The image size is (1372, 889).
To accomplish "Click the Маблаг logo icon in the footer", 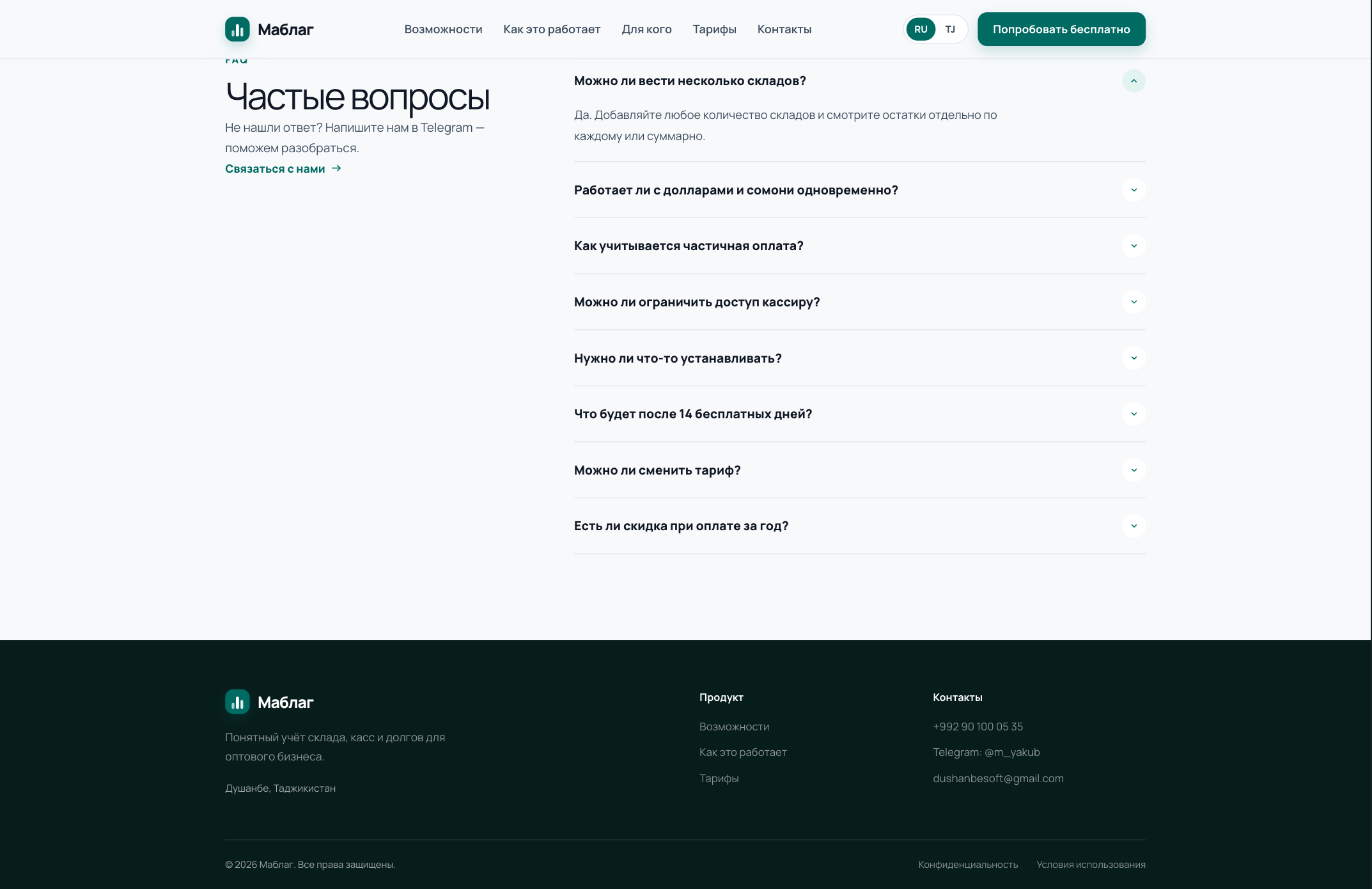I will pos(237,702).
